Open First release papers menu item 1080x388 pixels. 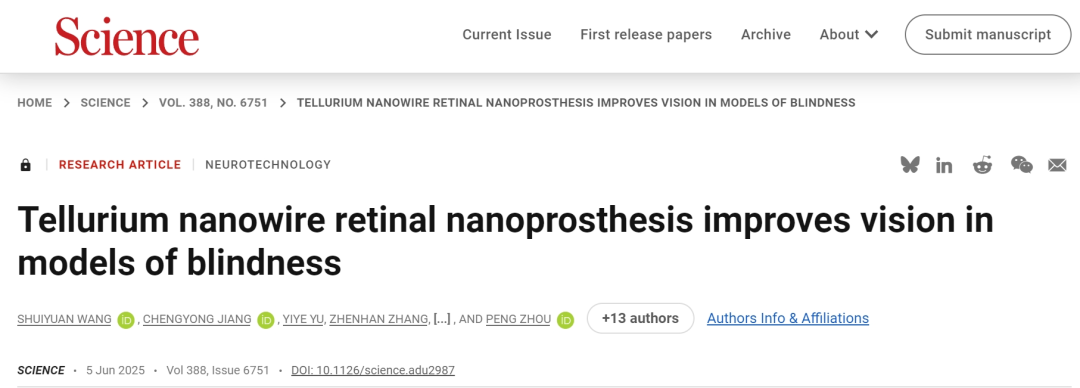point(646,34)
